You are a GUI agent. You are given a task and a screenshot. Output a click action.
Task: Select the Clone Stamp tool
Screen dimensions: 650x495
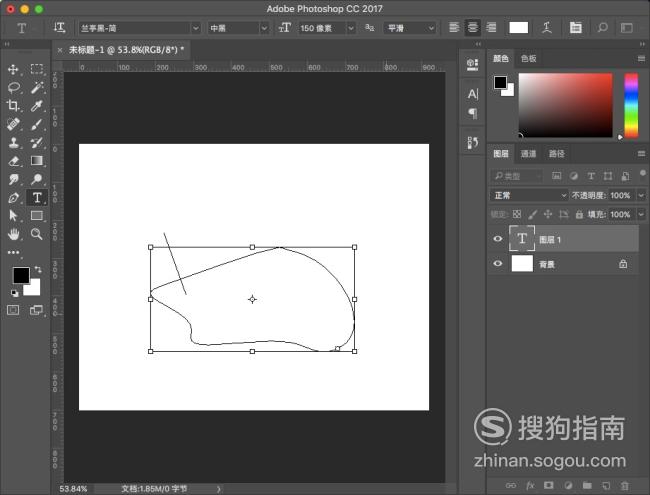click(x=13, y=143)
